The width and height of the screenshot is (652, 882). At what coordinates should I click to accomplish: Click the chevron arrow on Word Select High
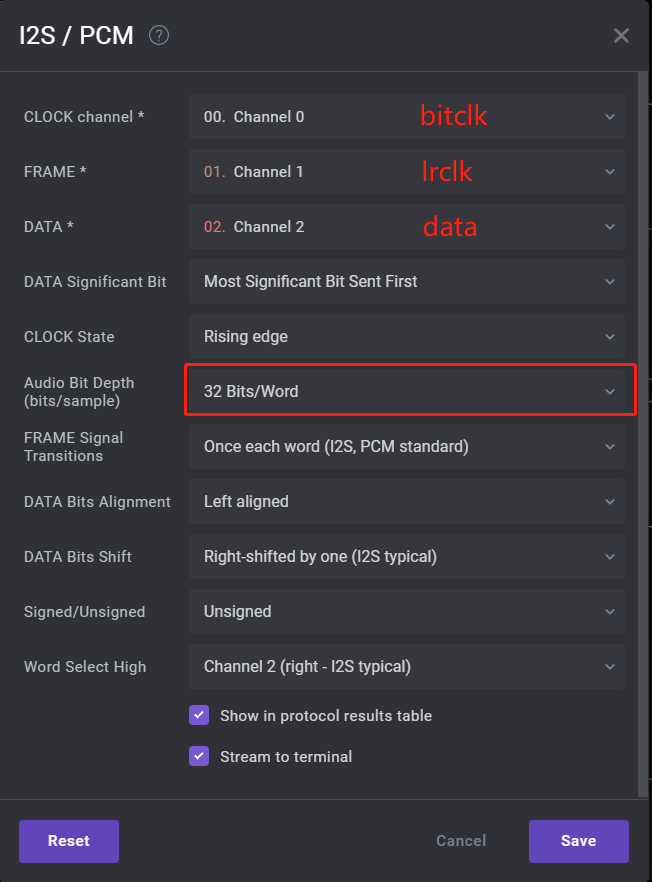coord(610,667)
